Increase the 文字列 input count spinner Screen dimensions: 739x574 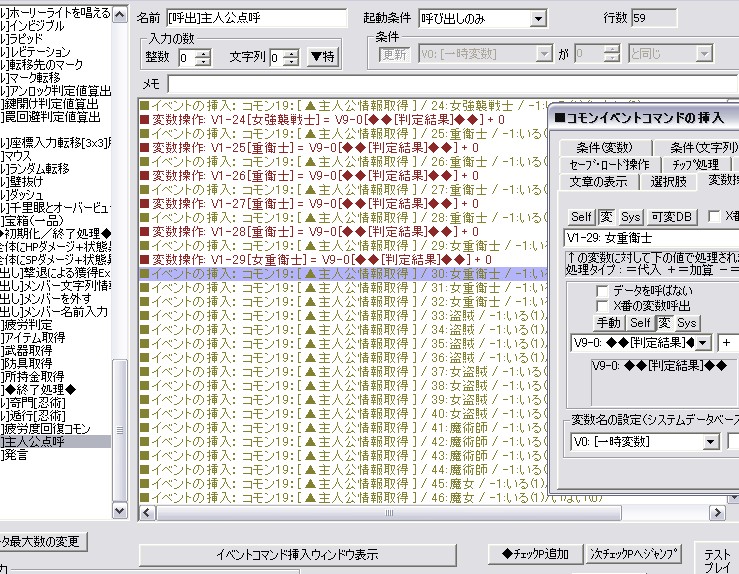[x=292, y=53]
